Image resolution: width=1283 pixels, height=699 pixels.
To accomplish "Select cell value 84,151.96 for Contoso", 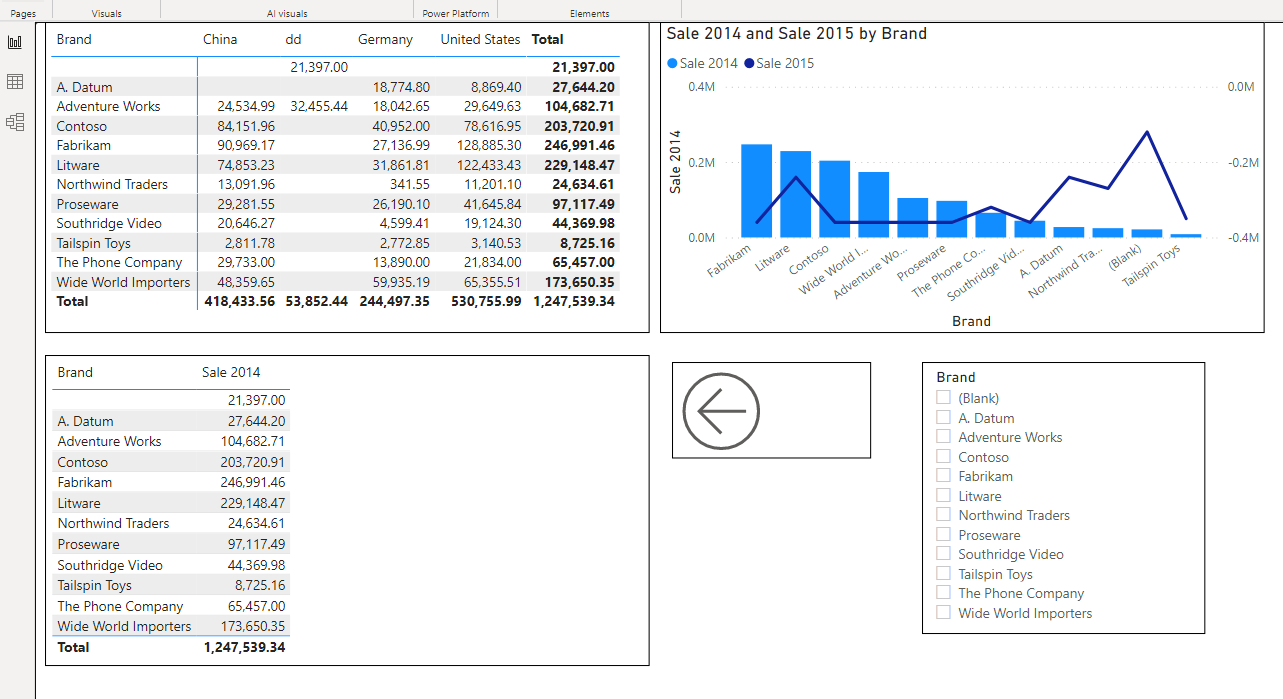I will coord(245,126).
